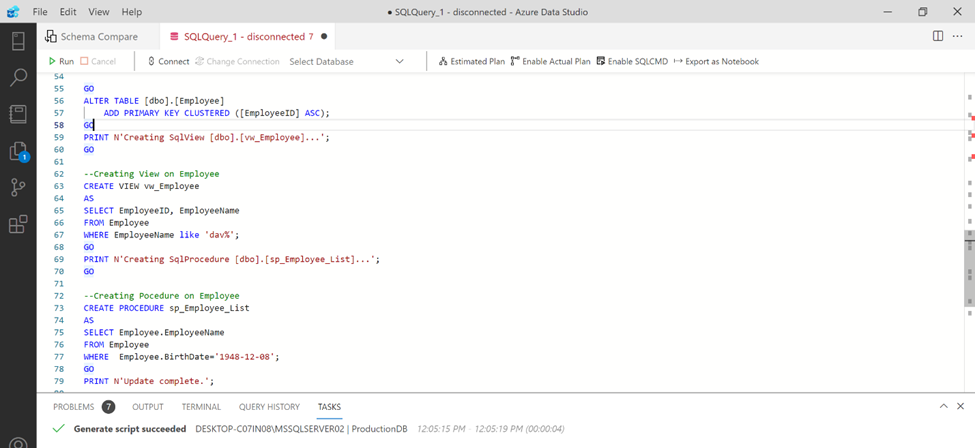Open the Connections icon in activity bar
This screenshot has width=975, height=448.
pos(18,41)
